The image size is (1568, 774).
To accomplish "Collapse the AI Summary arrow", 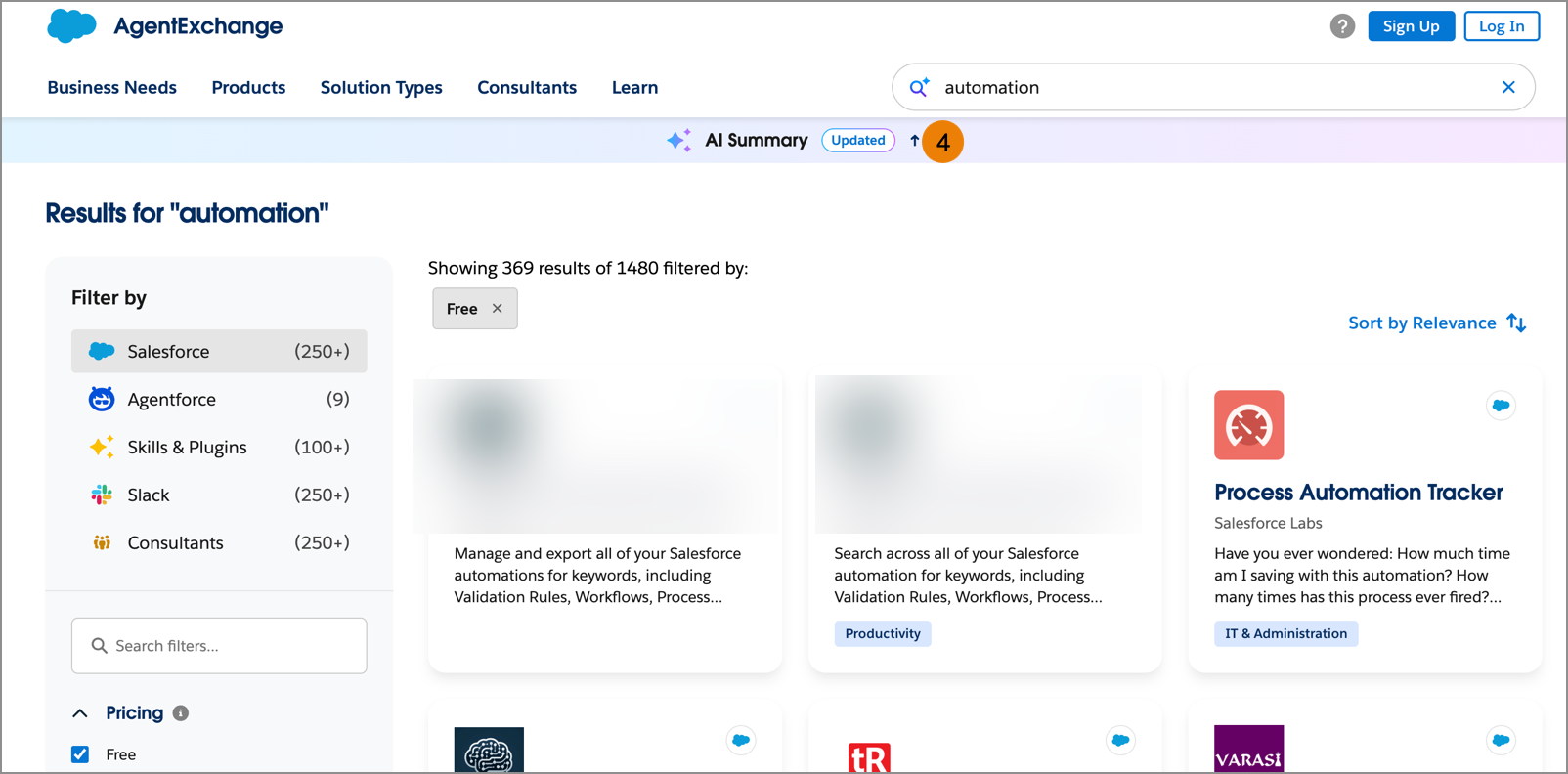I will pos(914,140).
